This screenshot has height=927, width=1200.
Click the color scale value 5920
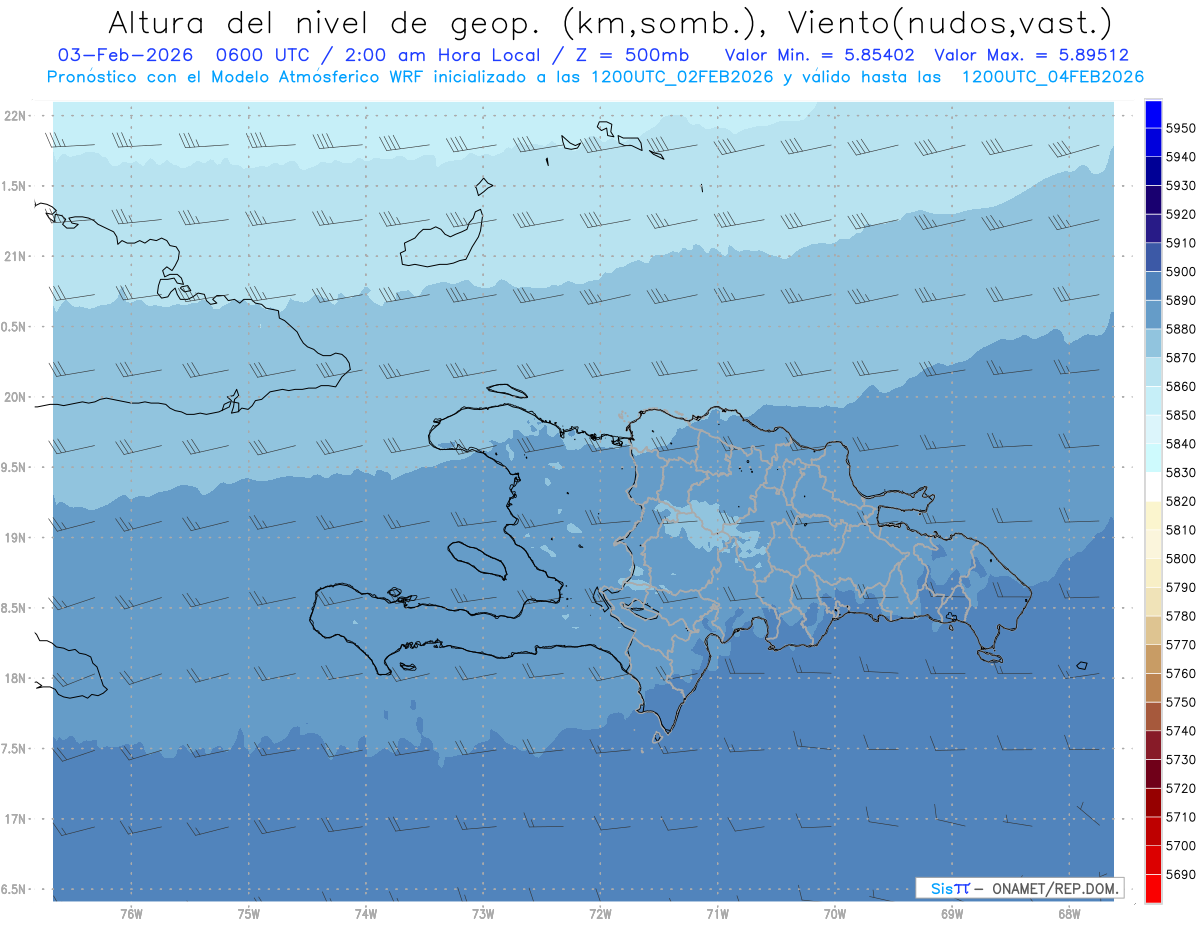1180,214
